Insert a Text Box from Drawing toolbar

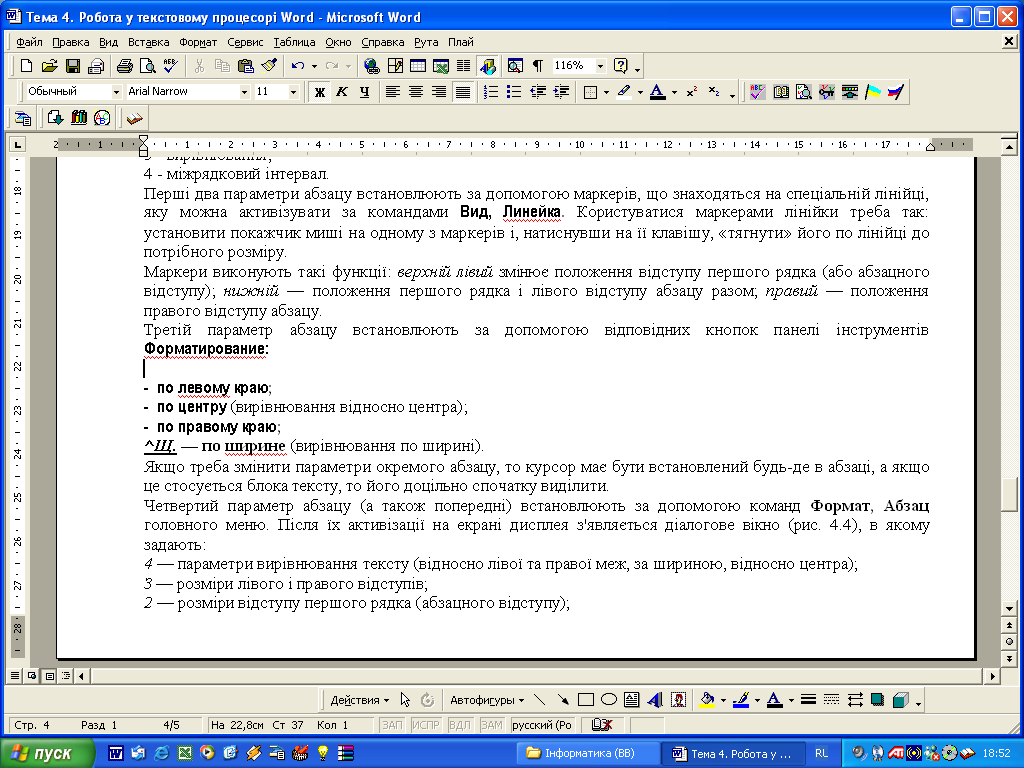pos(632,700)
